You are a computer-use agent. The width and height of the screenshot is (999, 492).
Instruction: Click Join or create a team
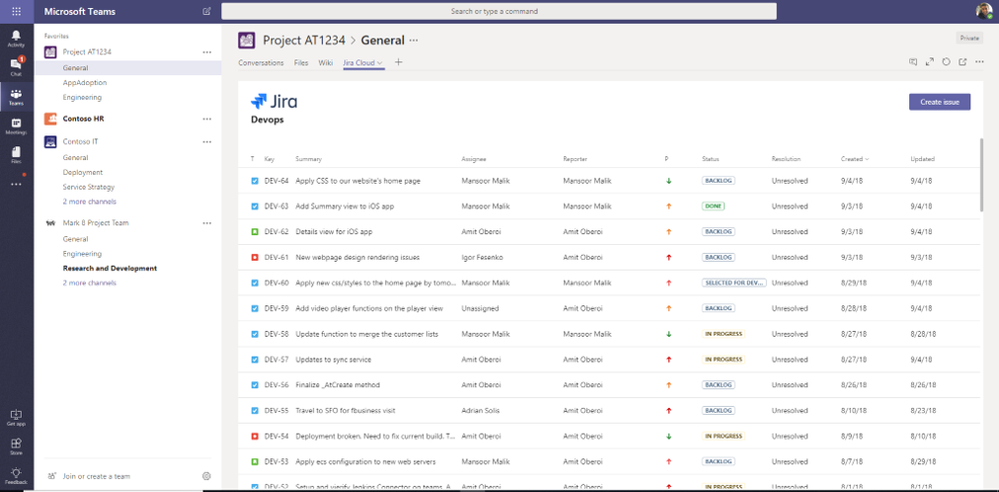[x=96, y=476]
